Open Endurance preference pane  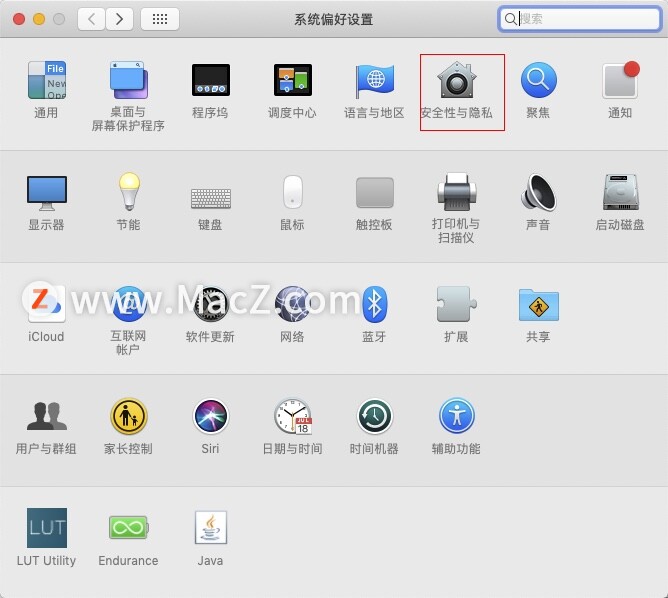(x=129, y=528)
